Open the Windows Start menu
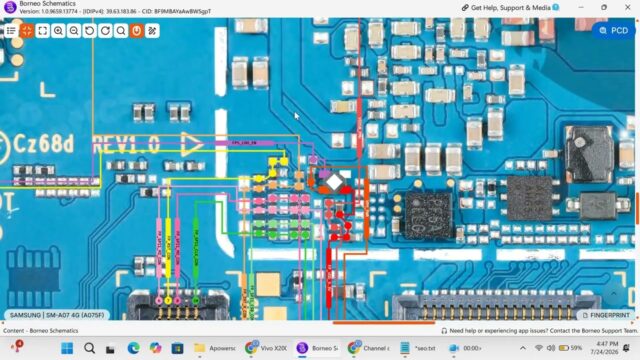This screenshot has width=640, height=360. click(67, 348)
